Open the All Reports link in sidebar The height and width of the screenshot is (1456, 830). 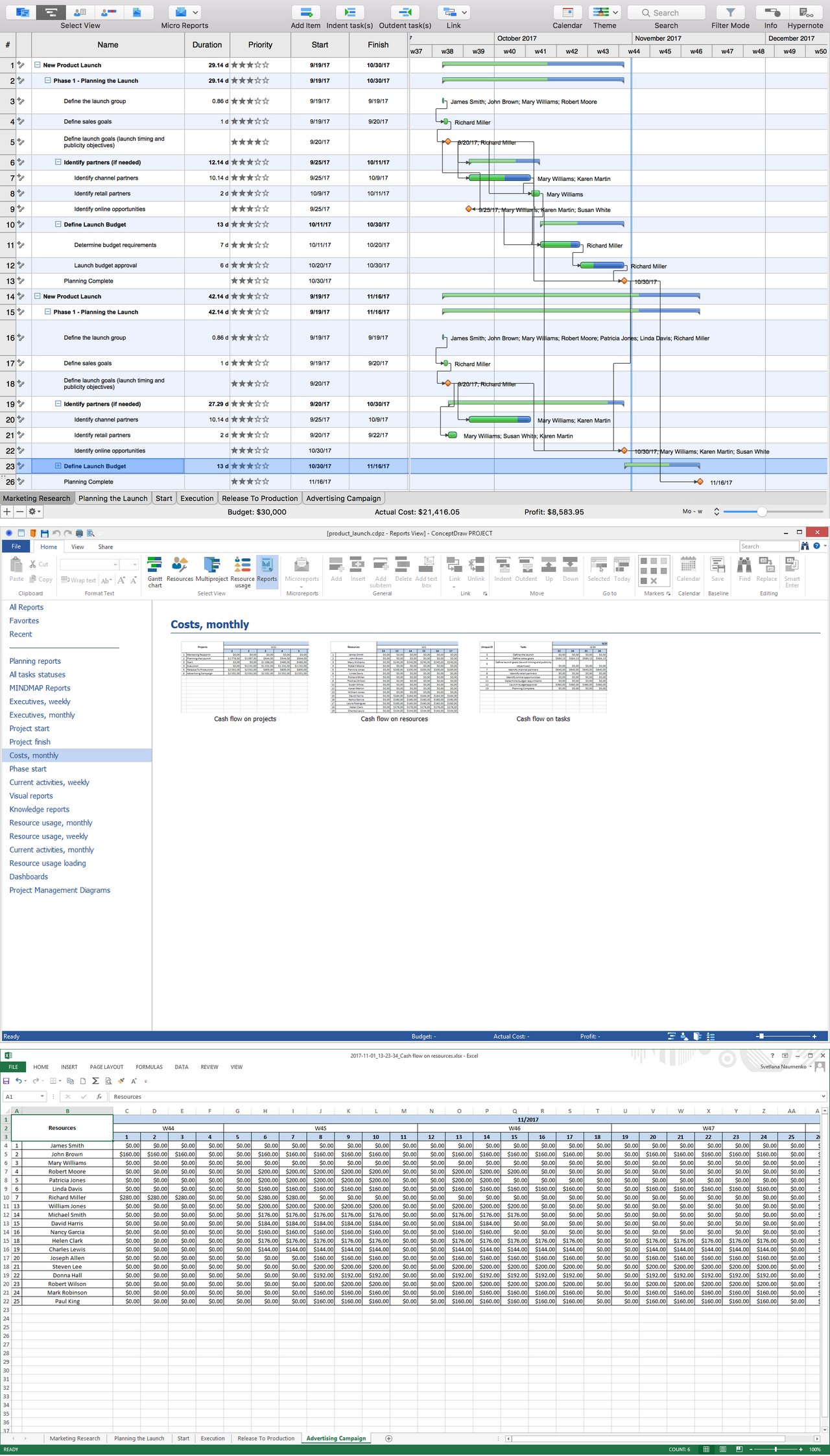pyautogui.click(x=27, y=607)
